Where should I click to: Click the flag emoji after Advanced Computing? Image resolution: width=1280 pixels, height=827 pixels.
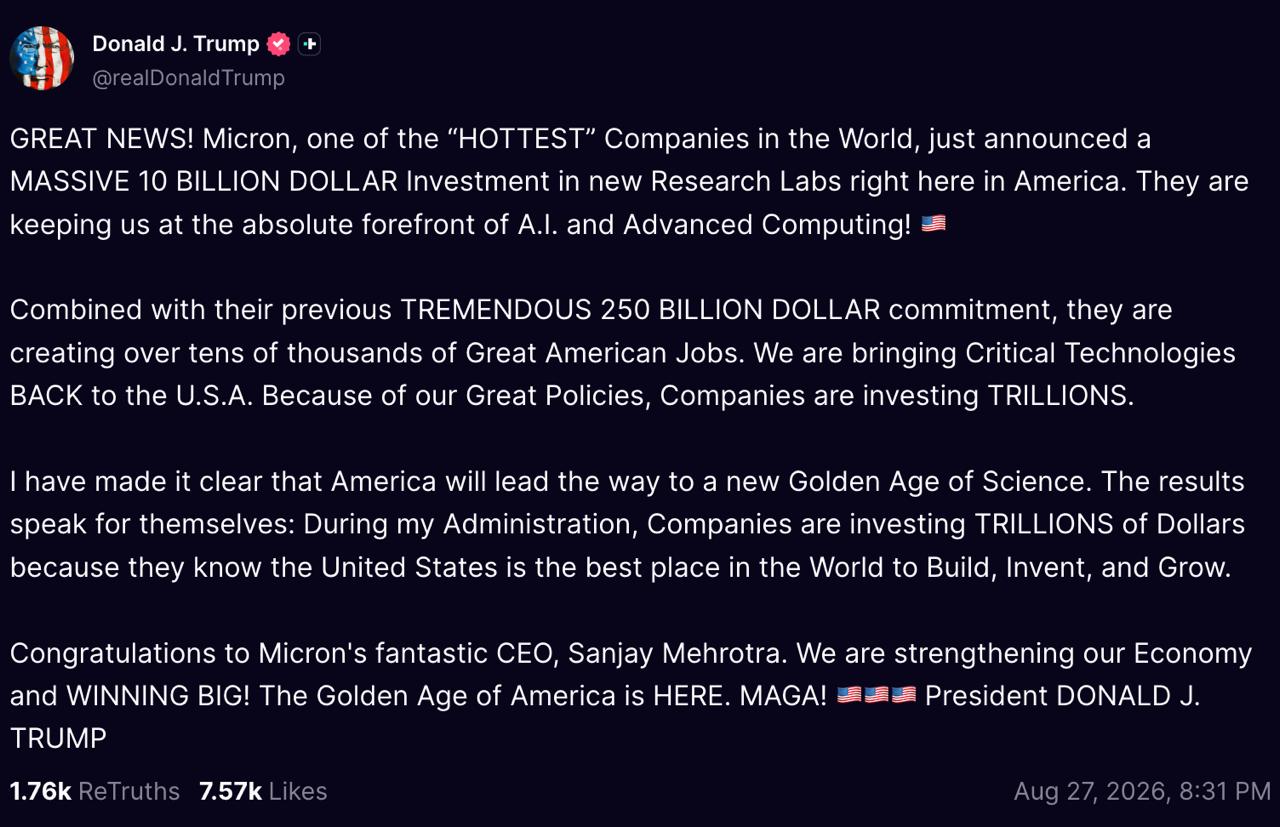click(933, 224)
